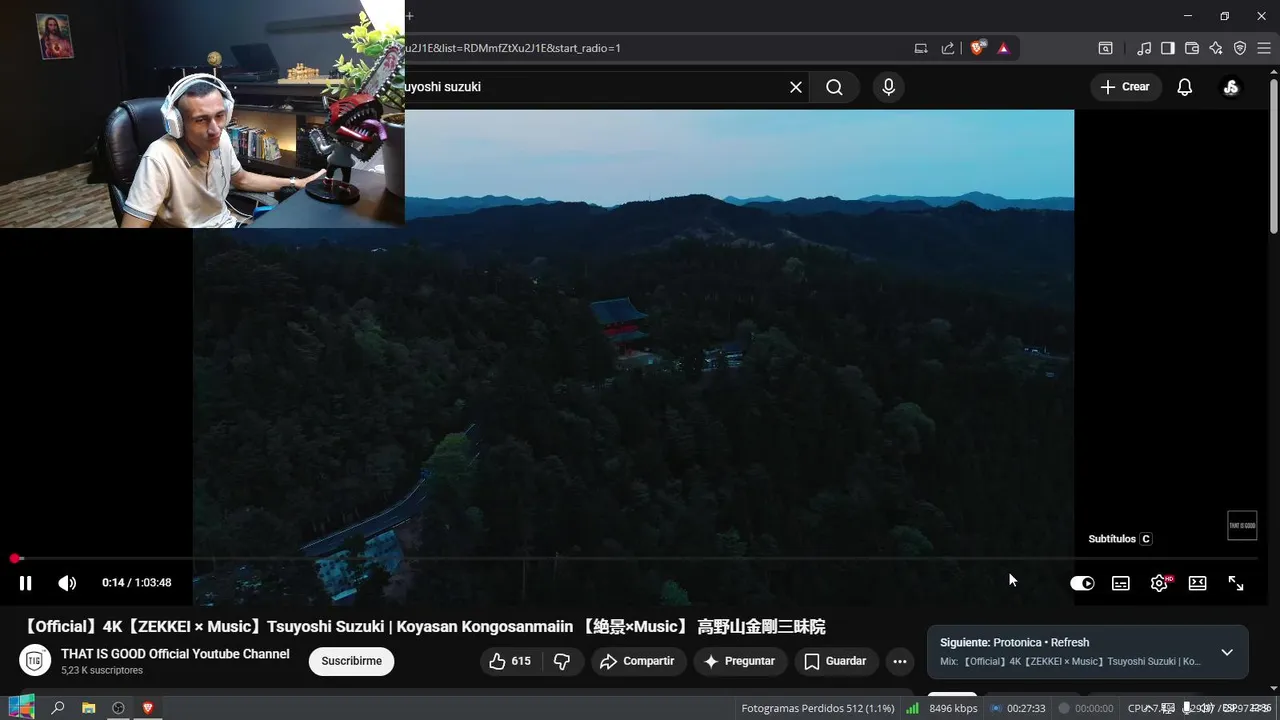The image size is (1280, 720).
Task: Pause the video playback
Action: (26, 583)
